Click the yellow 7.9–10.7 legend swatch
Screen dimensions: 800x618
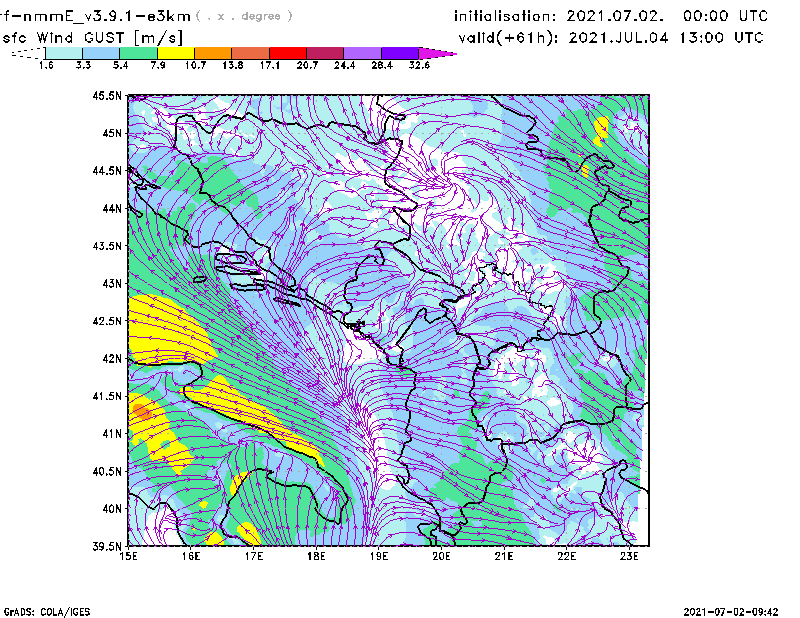click(176, 53)
